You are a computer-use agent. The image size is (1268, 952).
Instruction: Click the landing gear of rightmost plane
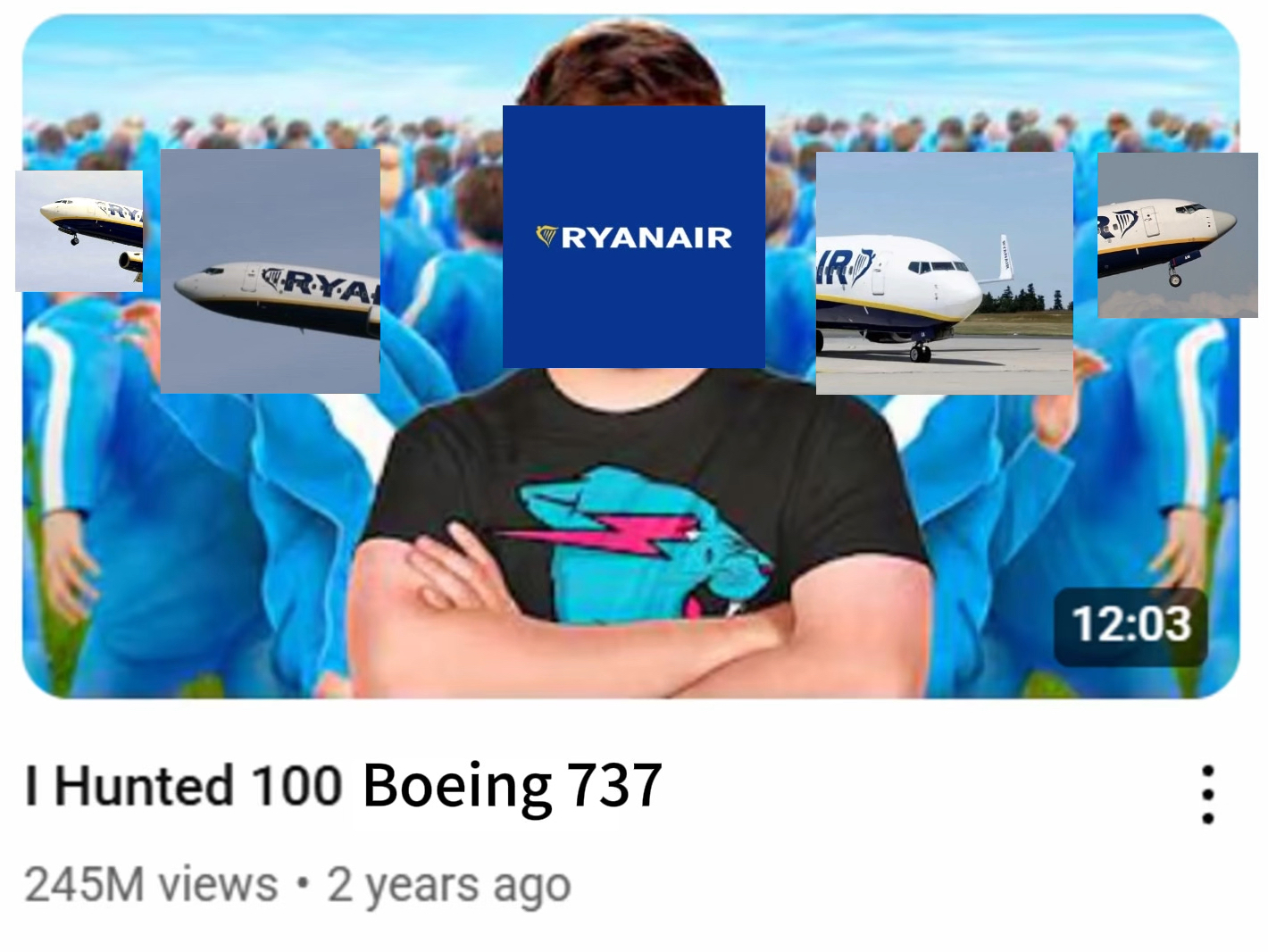point(1175,276)
